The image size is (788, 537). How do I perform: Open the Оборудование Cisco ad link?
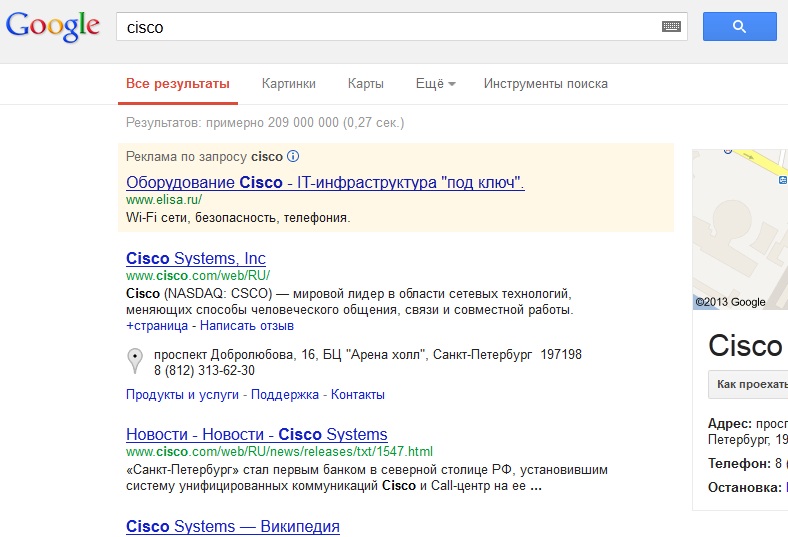(x=325, y=182)
